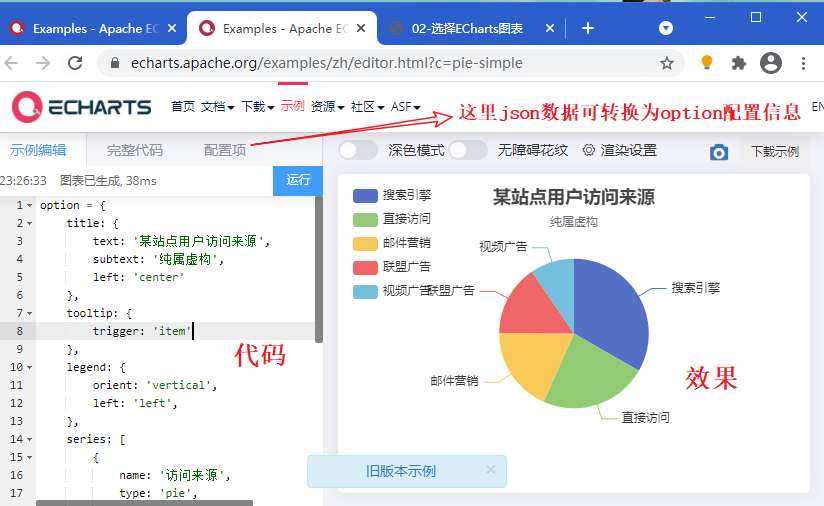This screenshot has height=506, width=824.
Task: Open the tab search dropdown arrow
Action: 666,28
